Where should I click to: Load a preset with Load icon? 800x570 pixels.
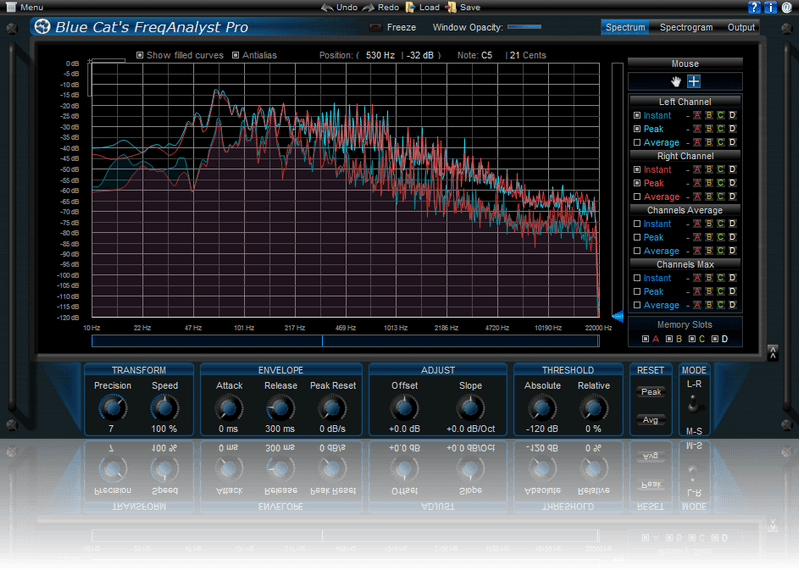tap(411, 7)
